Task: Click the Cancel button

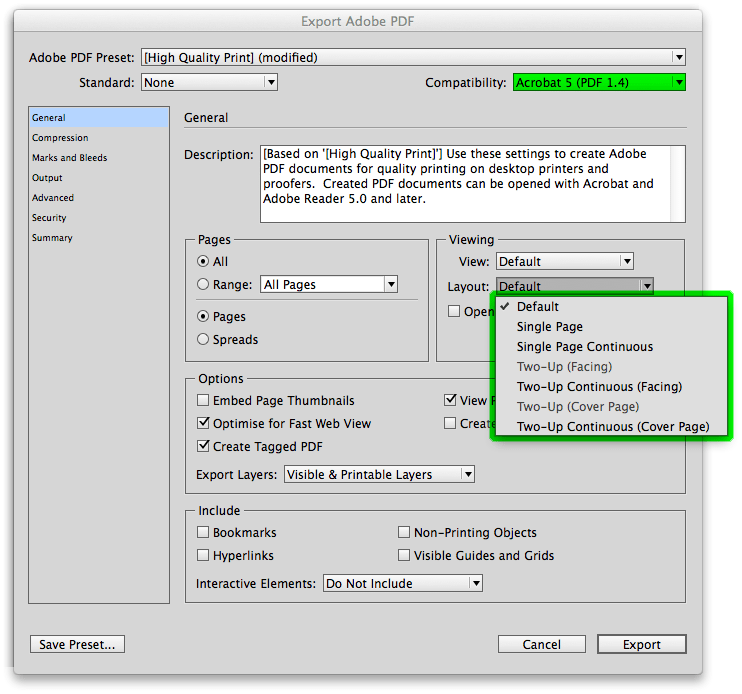Action: click(x=541, y=644)
